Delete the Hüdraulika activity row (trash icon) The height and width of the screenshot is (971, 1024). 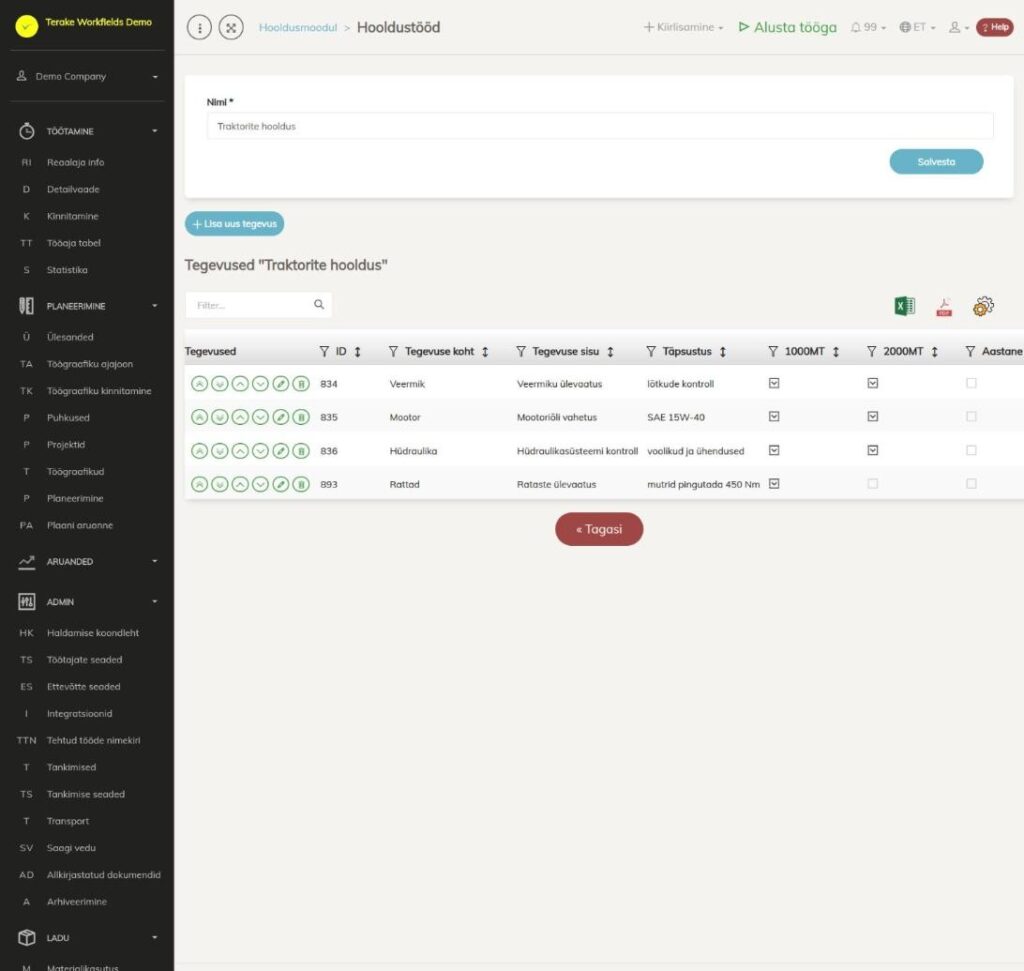tap(301, 451)
